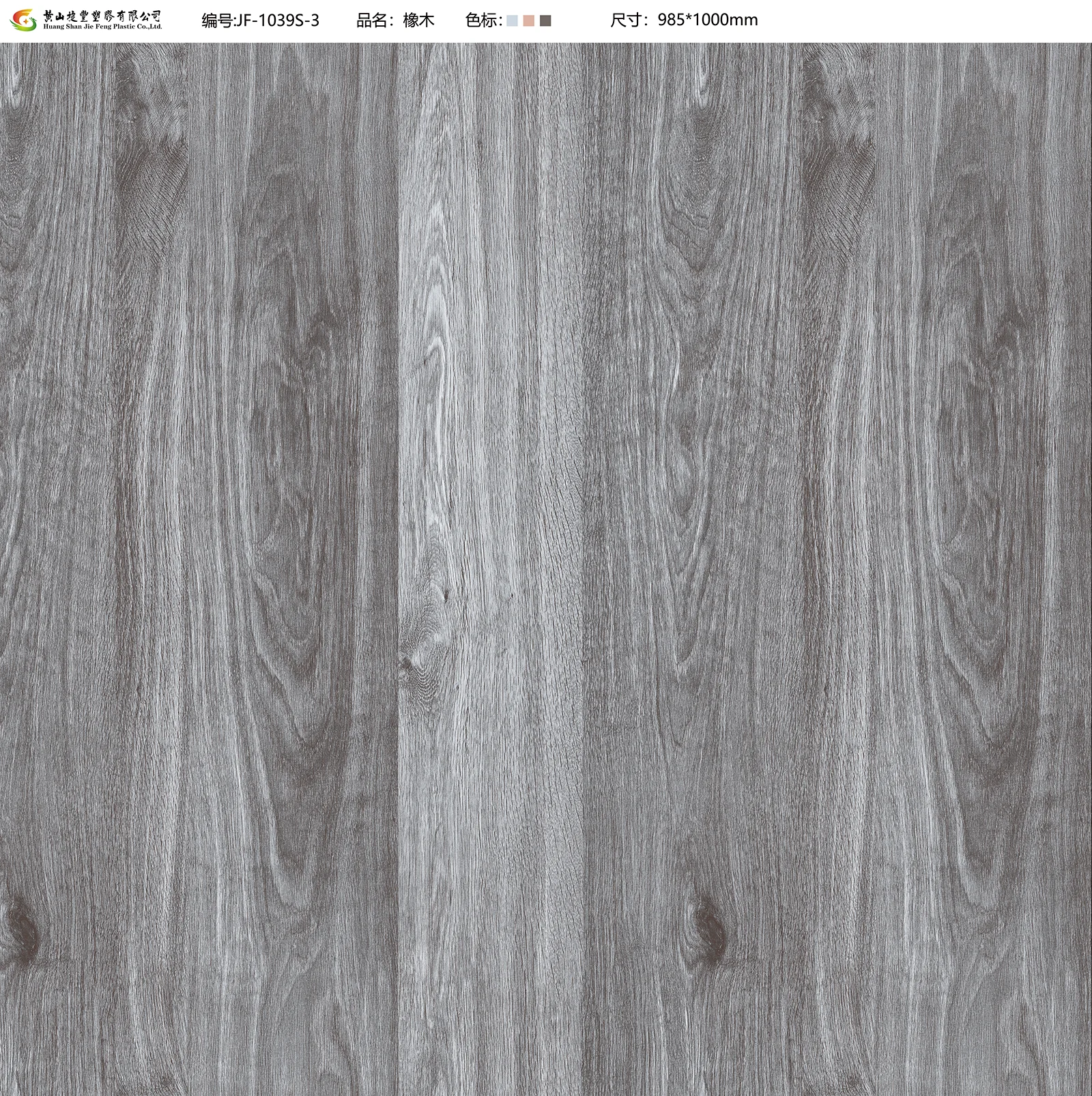Click the 编号 label
Viewport: 1092px width, 1096px height.
pyautogui.click(x=217, y=20)
